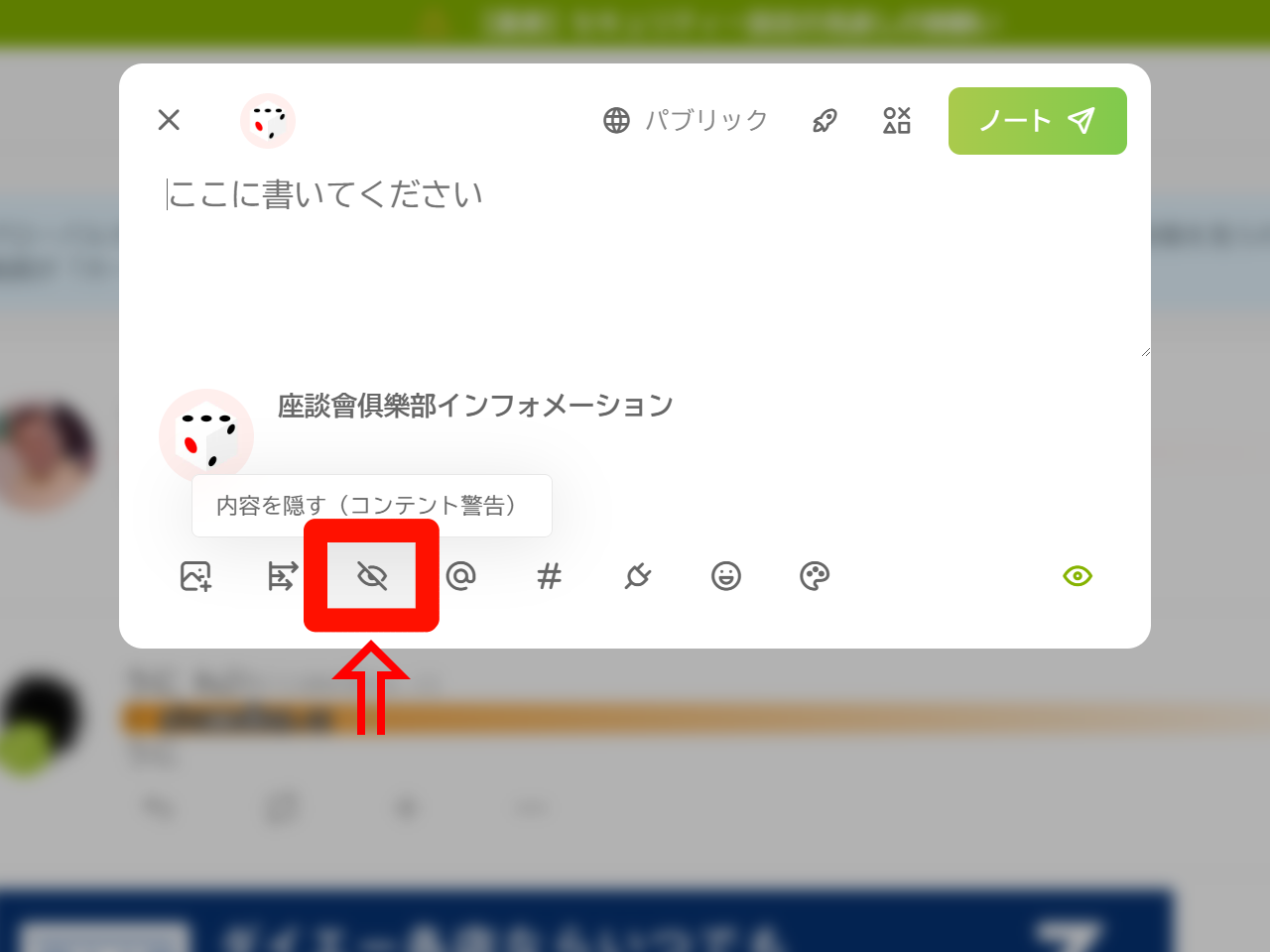Close the post compose dialog
This screenshot has width=1270, height=952.
point(169,120)
